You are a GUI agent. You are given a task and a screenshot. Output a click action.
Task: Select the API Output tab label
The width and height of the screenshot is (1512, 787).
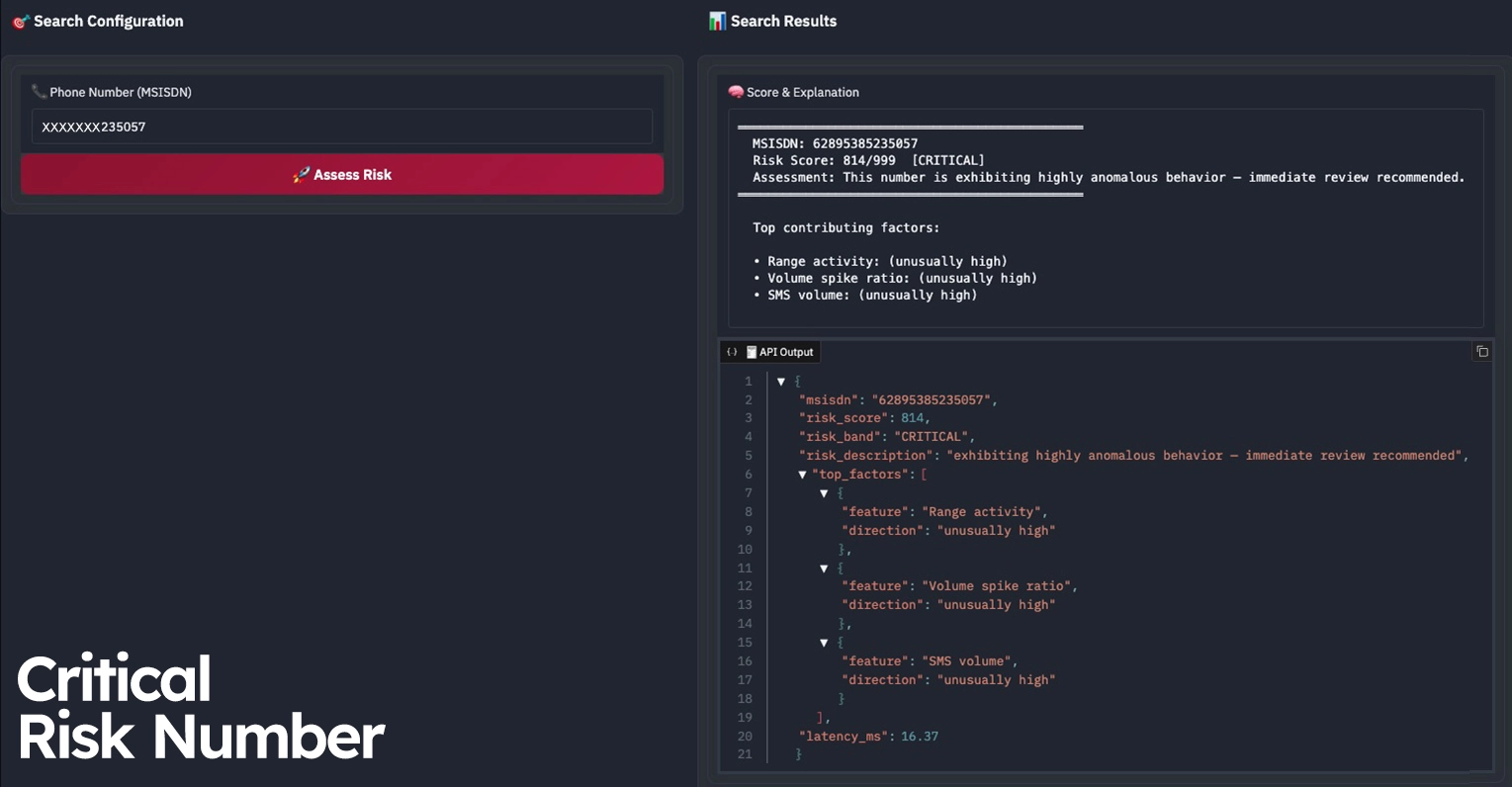coord(786,352)
